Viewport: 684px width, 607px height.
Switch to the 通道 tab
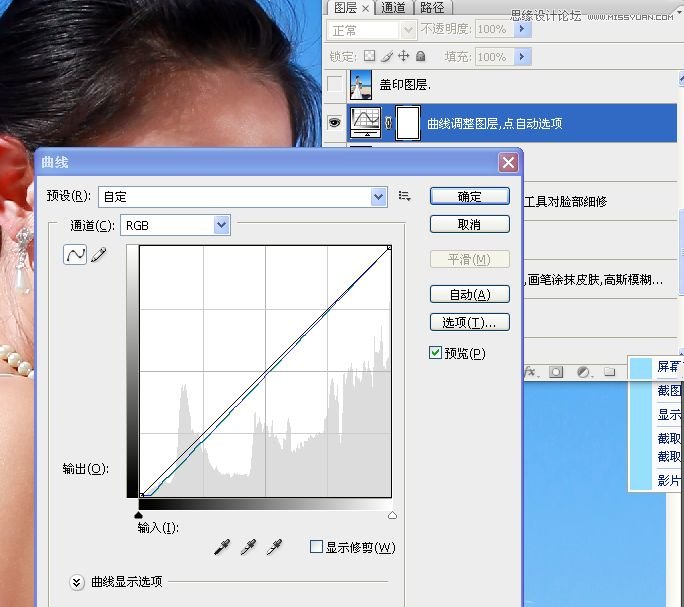coord(393,7)
